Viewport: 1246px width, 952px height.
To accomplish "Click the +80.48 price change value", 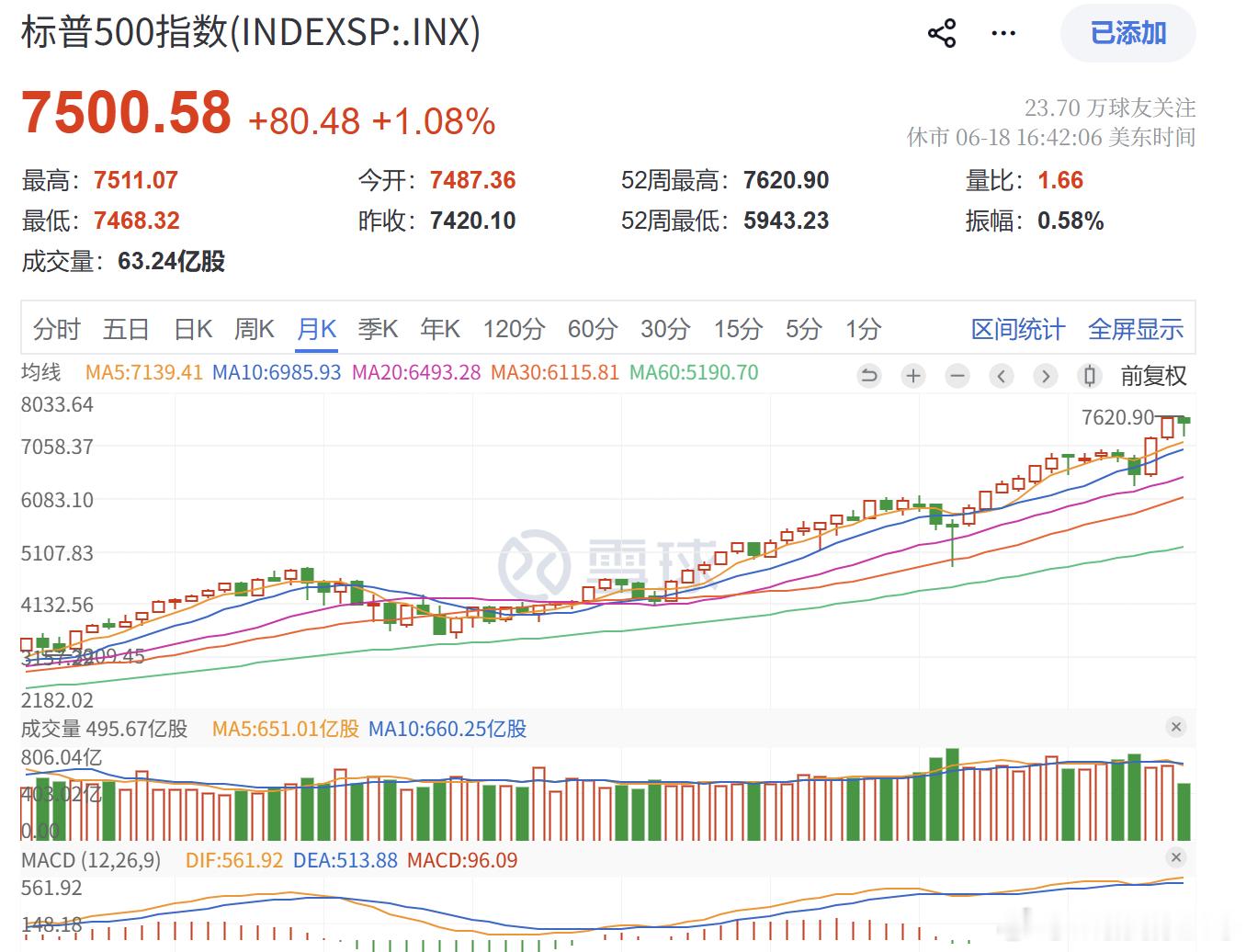I will (304, 121).
